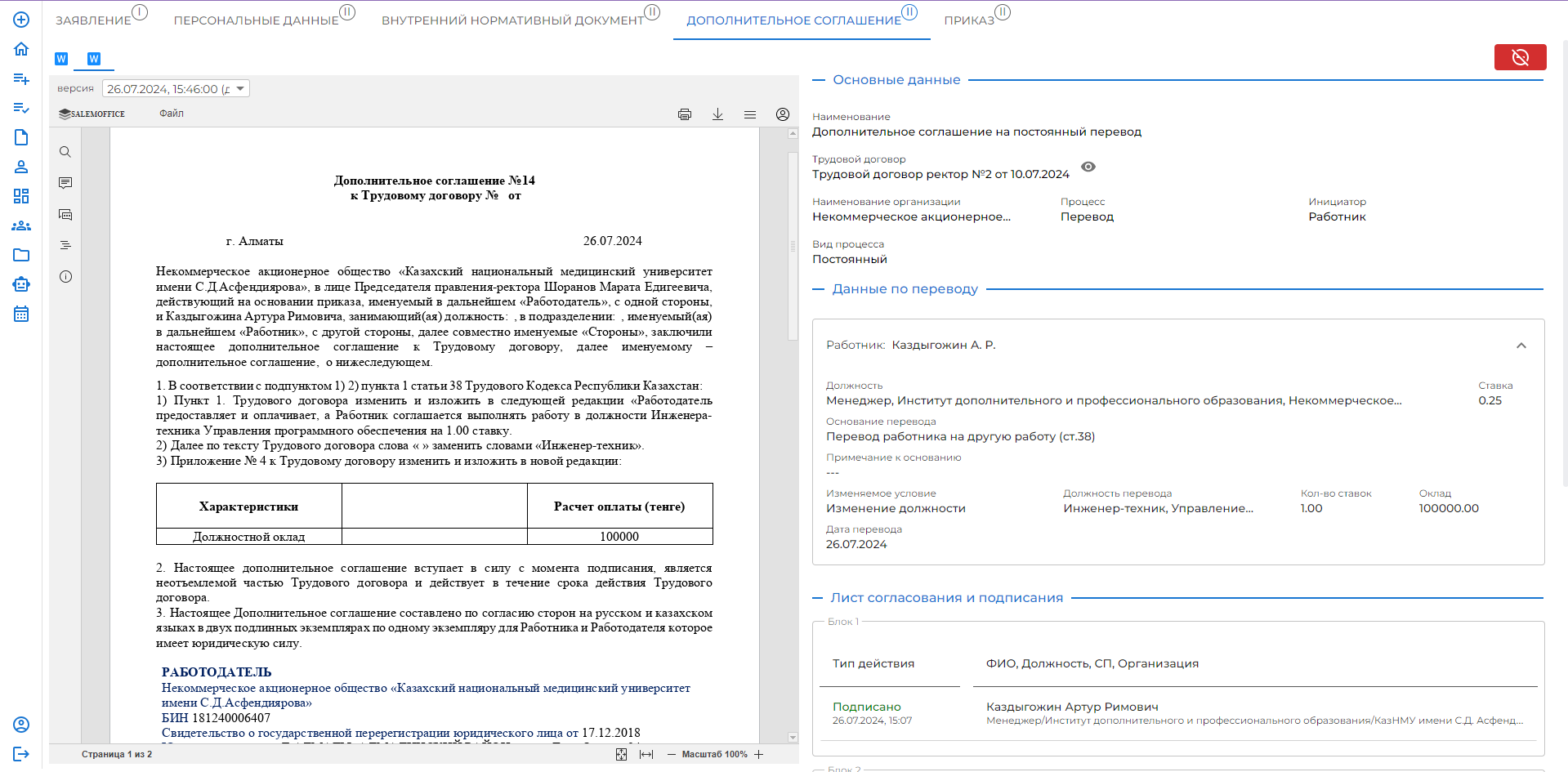Open the home page from left sidebar

click(x=21, y=49)
